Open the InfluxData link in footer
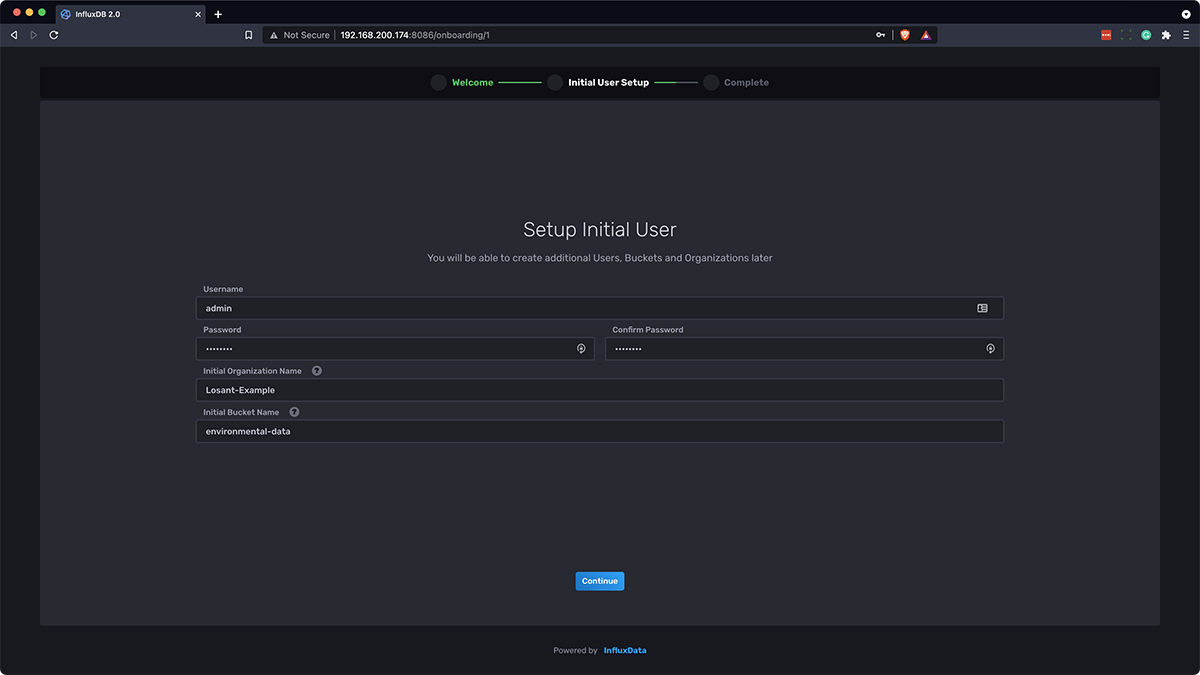 pyautogui.click(x=625, y=651)
